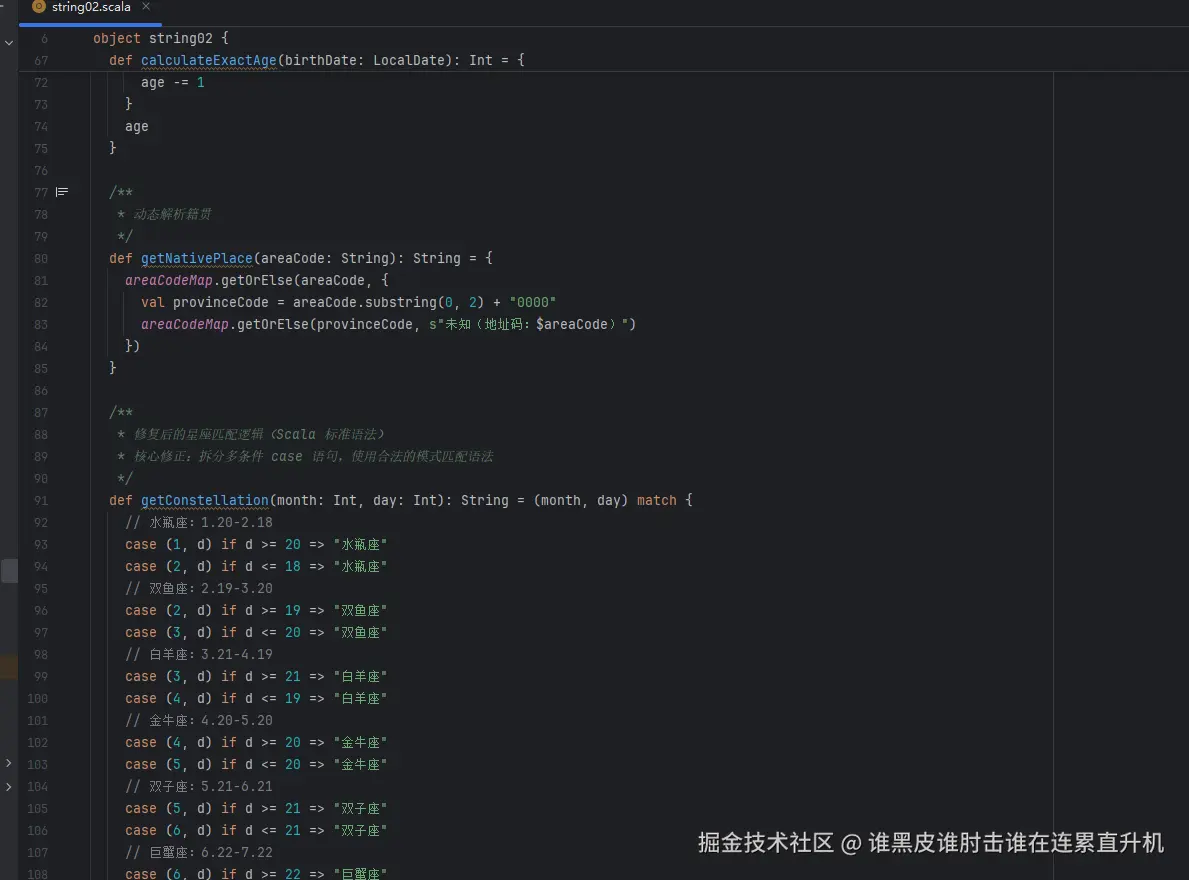
Task: Click 'age -= 1' on line 72
Action: 172,82
